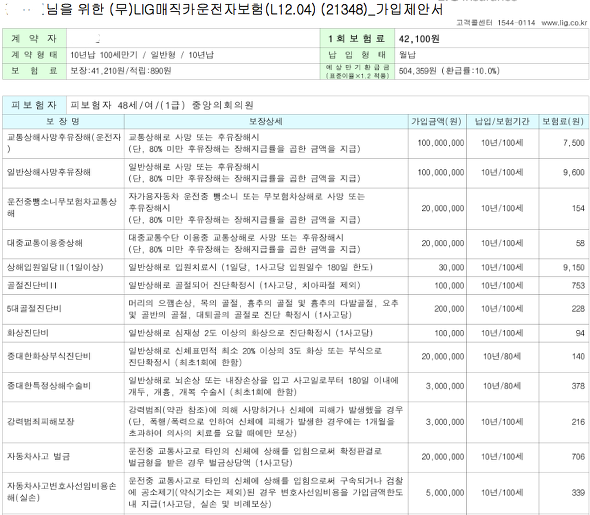Click the 피보험자 label cell on the blue background
Viewport: 590px width, 515px height.
point(34,105)
